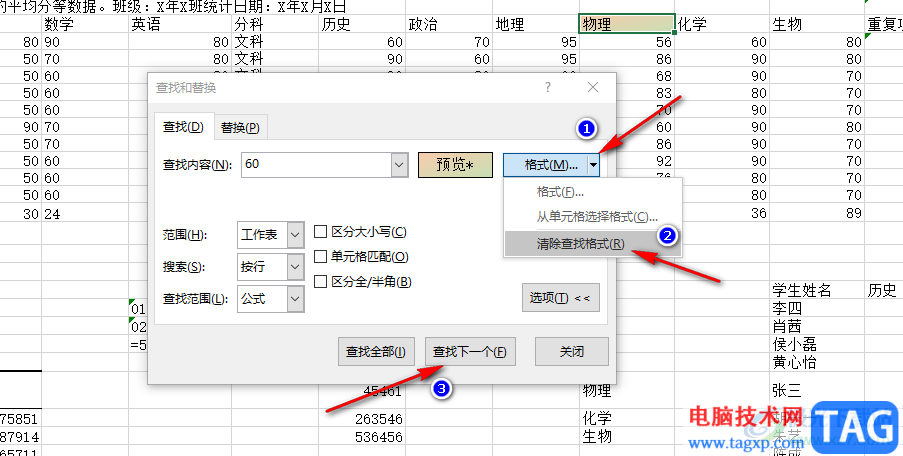Expand the 查找内容 history dropdown
903x456 pixels.
(x=400, y=165)
